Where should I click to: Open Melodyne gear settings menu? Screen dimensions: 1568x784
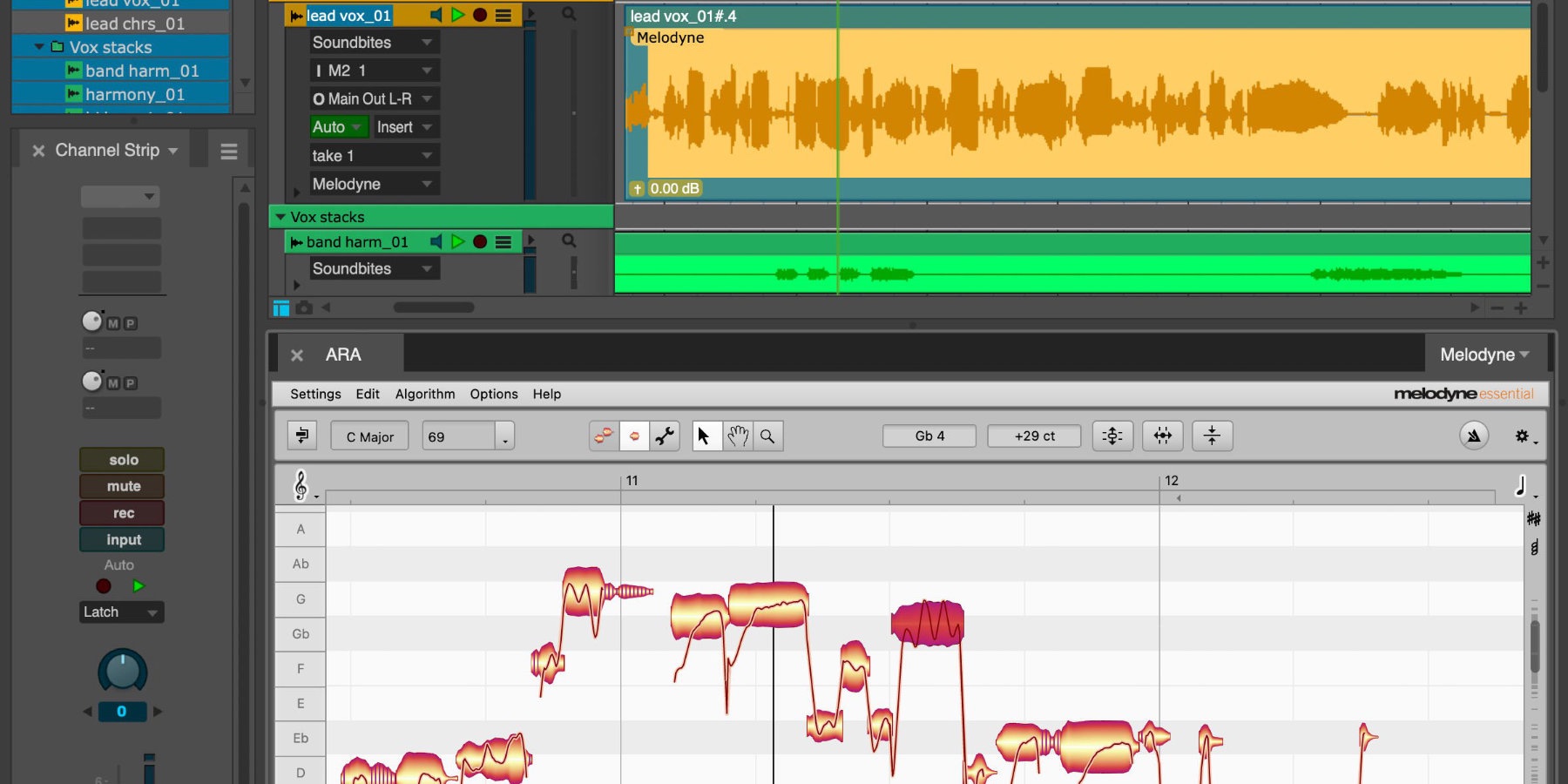coord(1523,436)
